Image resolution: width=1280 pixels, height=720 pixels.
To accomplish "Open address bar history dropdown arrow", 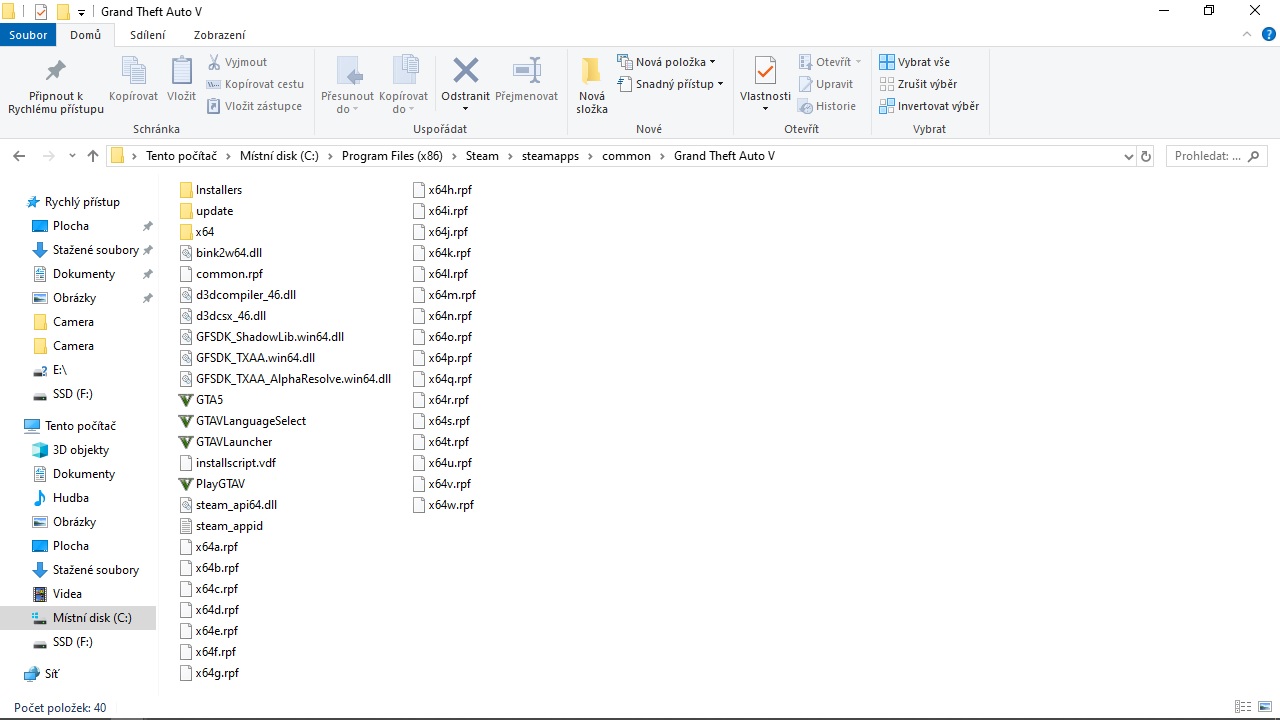I will (1128, 156).
